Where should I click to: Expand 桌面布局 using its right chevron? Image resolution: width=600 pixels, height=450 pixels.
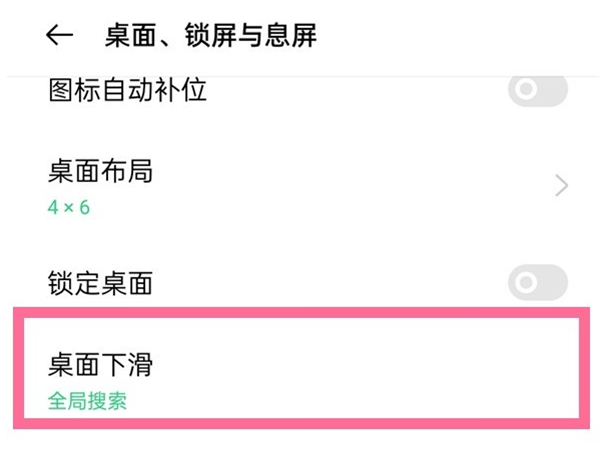(x=562, y=186)
